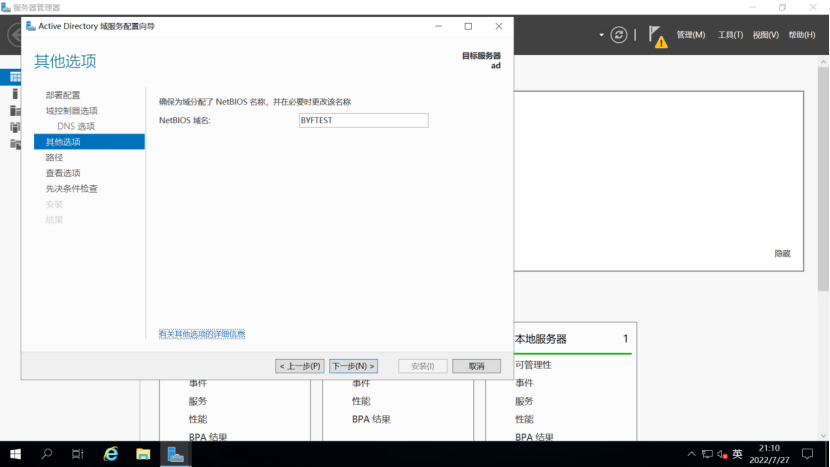
Task: Click the volume speaker tray icon
Action: [722, 454]
